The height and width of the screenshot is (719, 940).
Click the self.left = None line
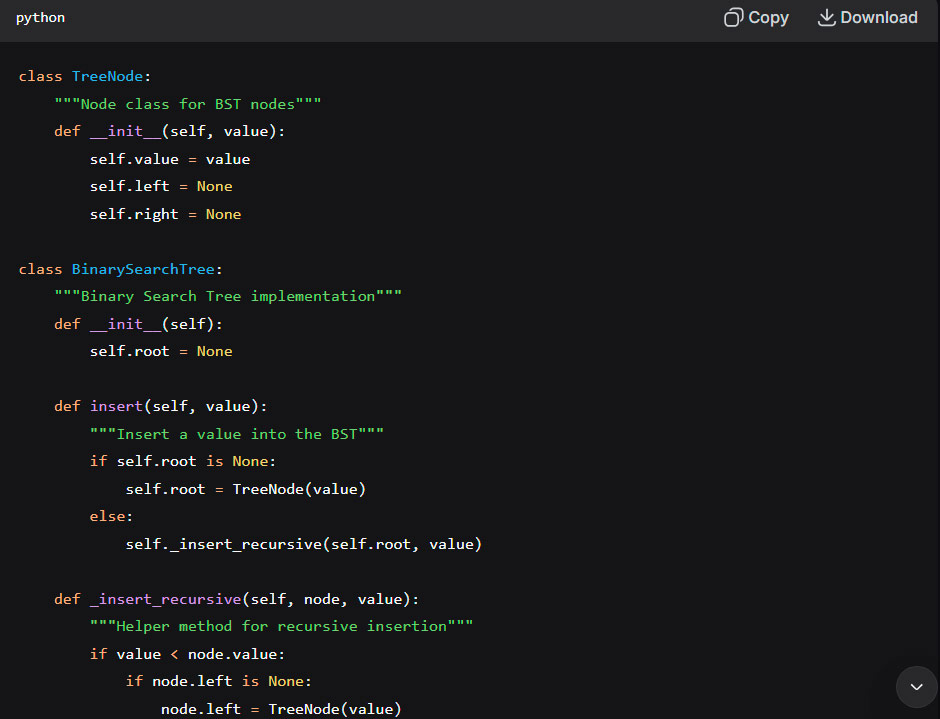pos(161,186)
